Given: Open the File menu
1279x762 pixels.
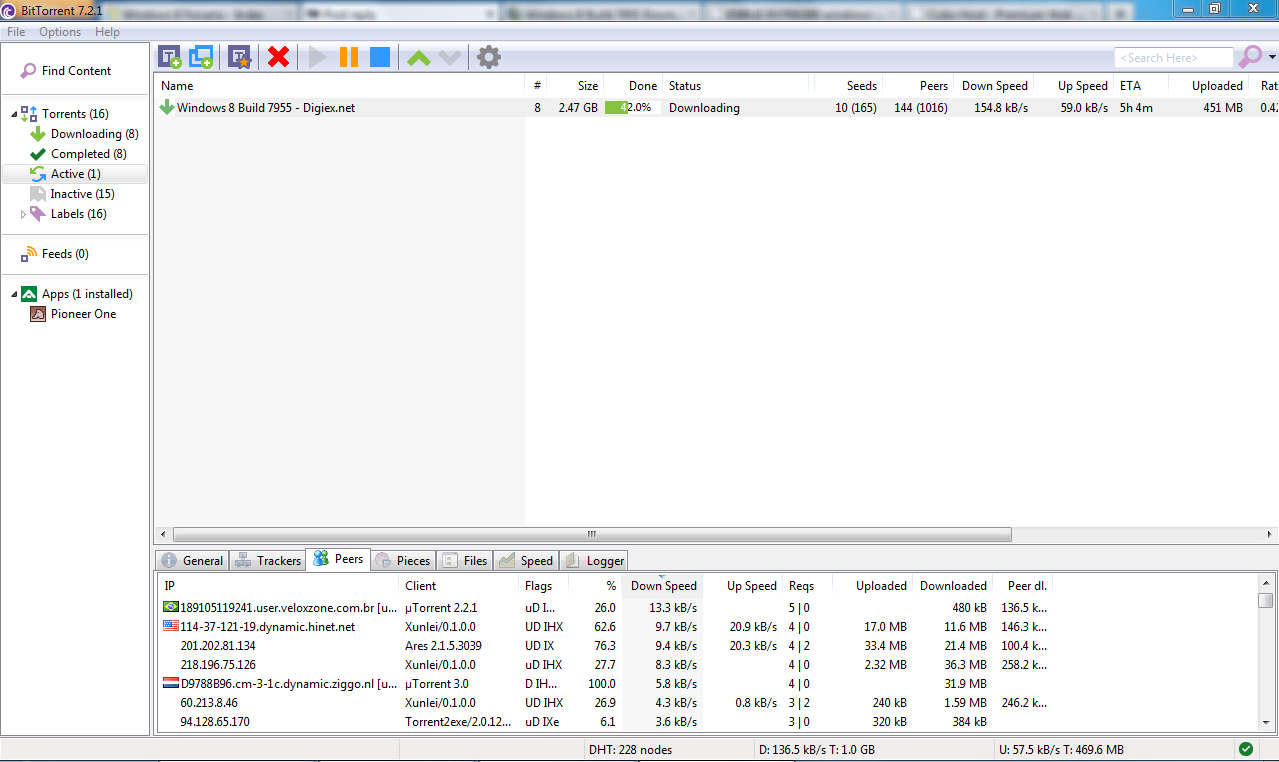Looking at the screenshot, I should 16,32.
